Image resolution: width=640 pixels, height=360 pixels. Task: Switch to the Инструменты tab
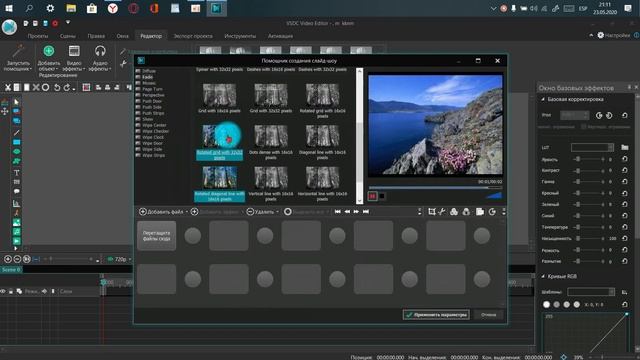[240, 36]
